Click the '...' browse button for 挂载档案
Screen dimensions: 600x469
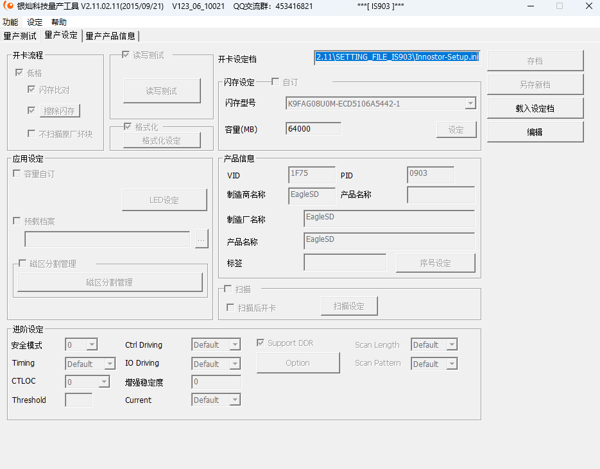pyautogui.click(x=201, y=240)
